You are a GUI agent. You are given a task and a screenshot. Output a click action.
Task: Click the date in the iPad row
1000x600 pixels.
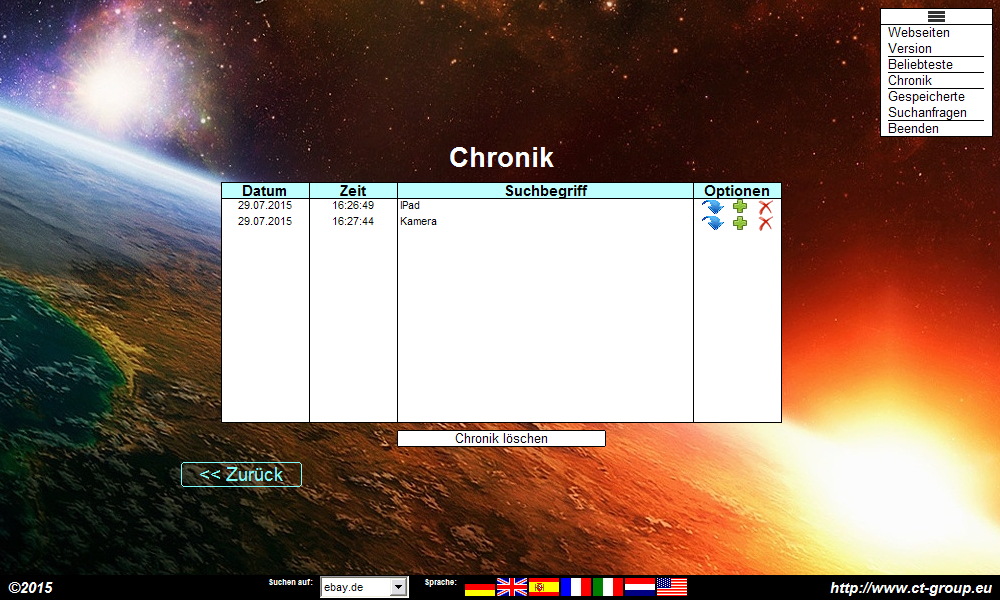265,205
